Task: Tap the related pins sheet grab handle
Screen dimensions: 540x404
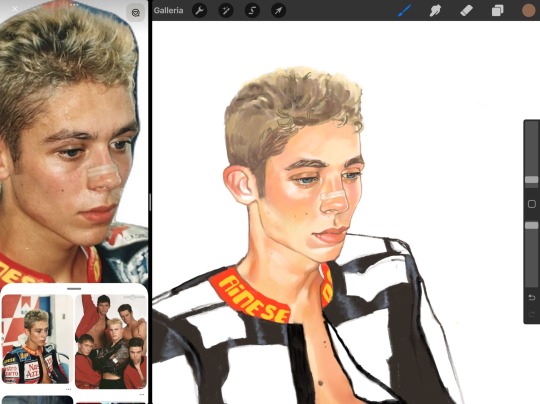Action: coord(74,289)
